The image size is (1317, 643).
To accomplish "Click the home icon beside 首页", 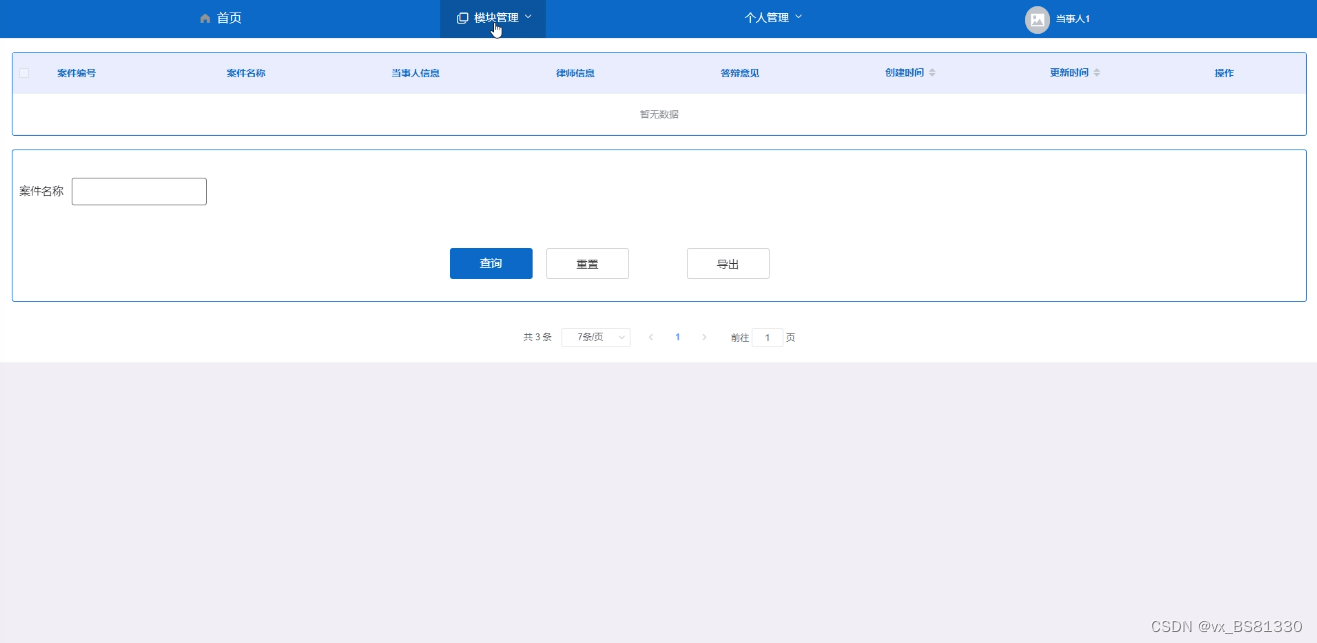I will (x=205, y=18).
